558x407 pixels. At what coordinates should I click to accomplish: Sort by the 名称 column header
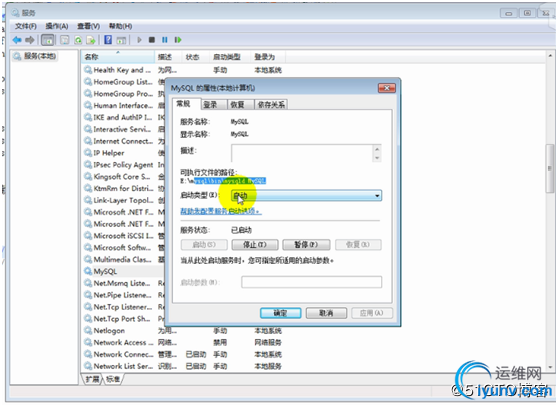coord(118,57)
